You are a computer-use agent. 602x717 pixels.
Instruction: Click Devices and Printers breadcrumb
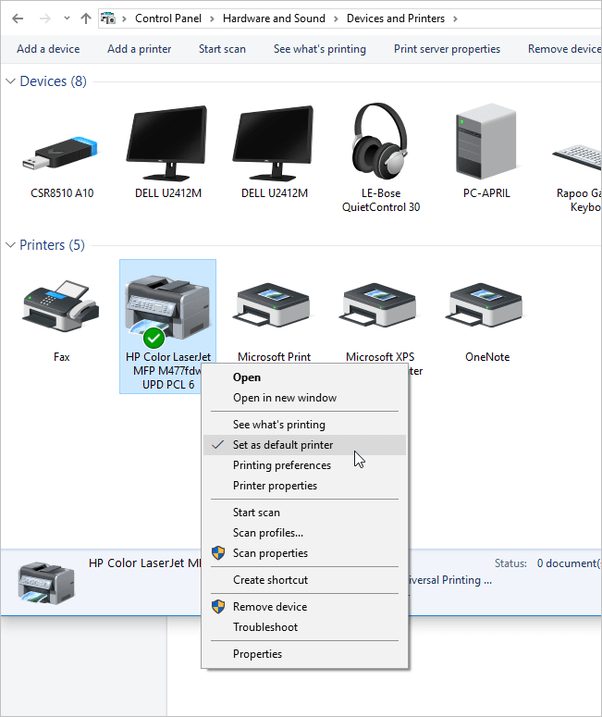395,18
